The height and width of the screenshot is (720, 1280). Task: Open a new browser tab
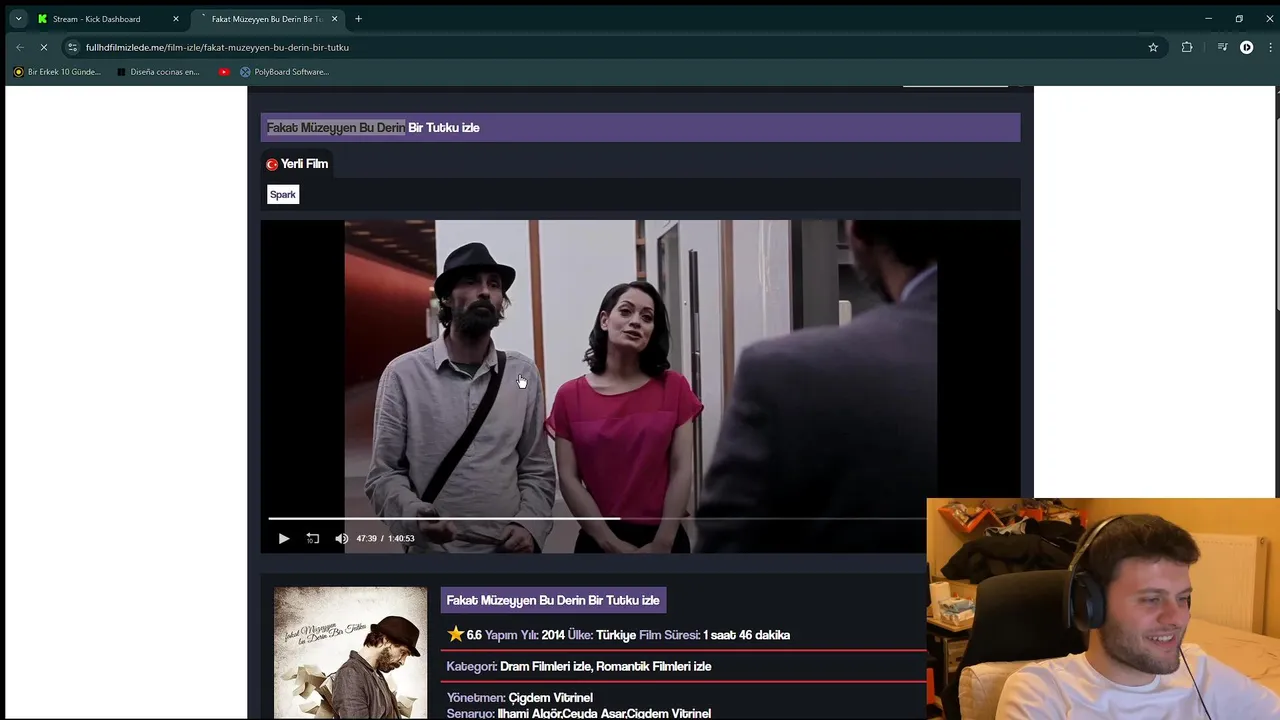pyautogui.click(x=358, y=19)
